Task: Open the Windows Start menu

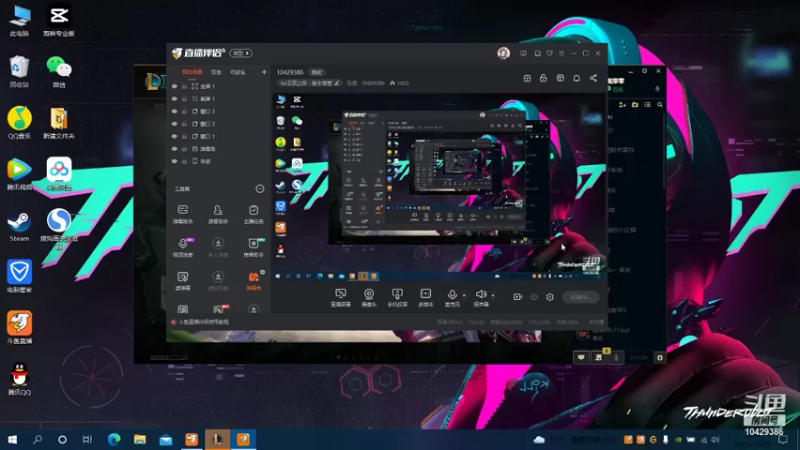Action: [x=12, y=439]
